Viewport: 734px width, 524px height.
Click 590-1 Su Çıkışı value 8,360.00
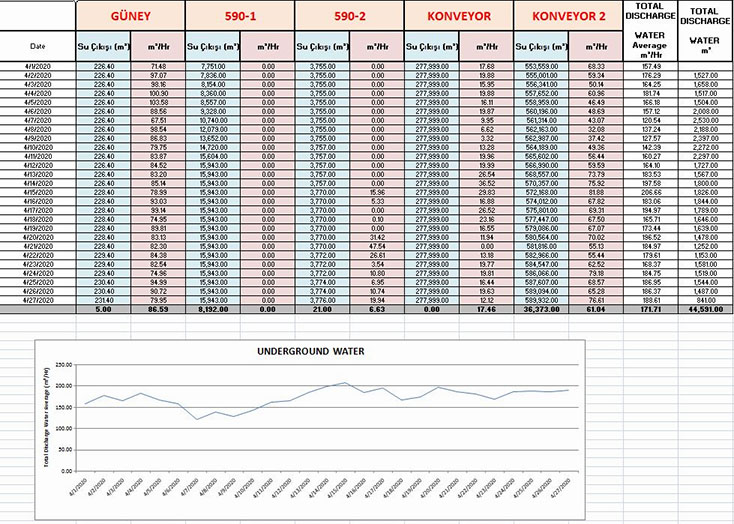[x=213, y=93]
